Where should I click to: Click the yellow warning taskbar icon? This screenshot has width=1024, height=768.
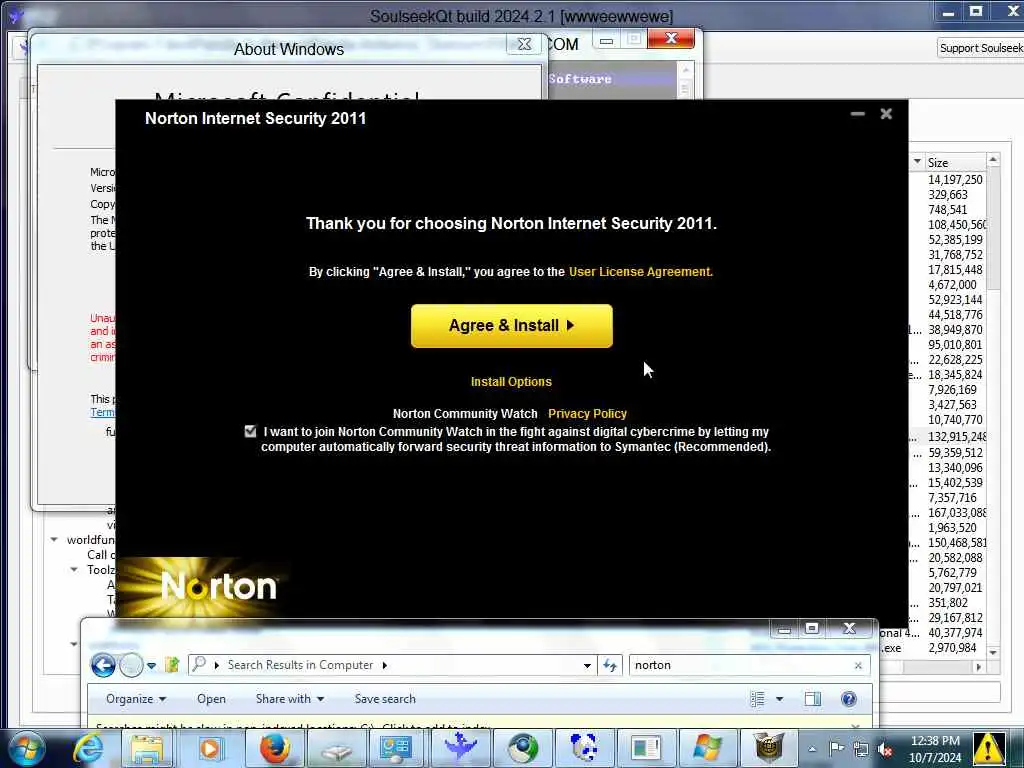[989, 748]
